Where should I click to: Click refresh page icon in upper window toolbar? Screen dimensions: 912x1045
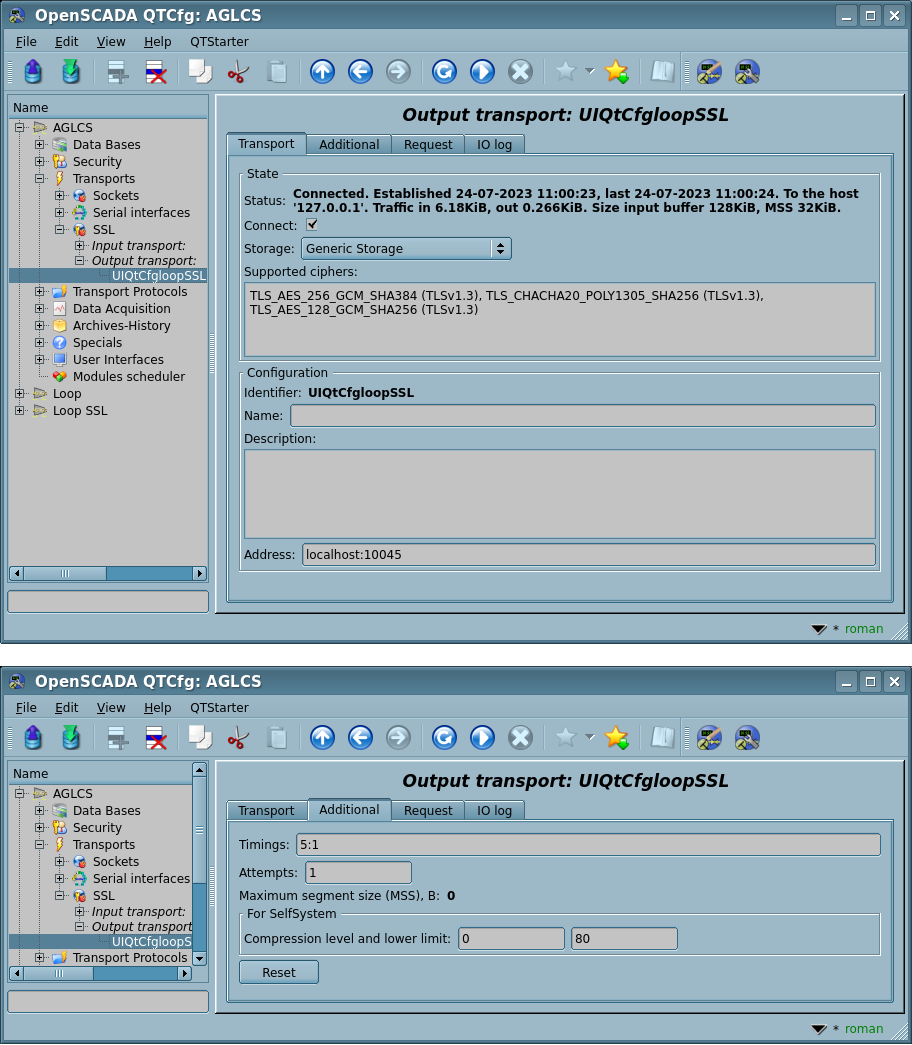point(444,72)
